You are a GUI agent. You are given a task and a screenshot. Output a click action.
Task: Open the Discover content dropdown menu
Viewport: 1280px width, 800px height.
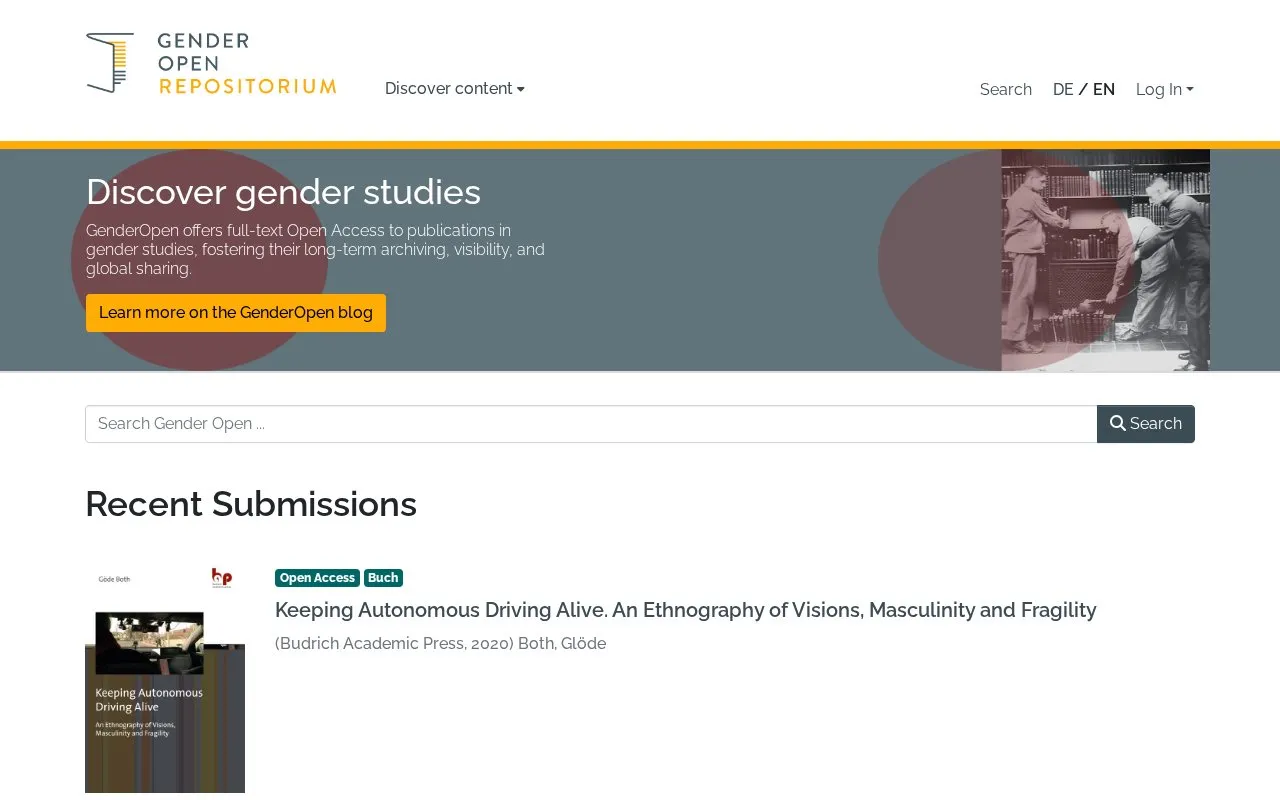point(455,89)
